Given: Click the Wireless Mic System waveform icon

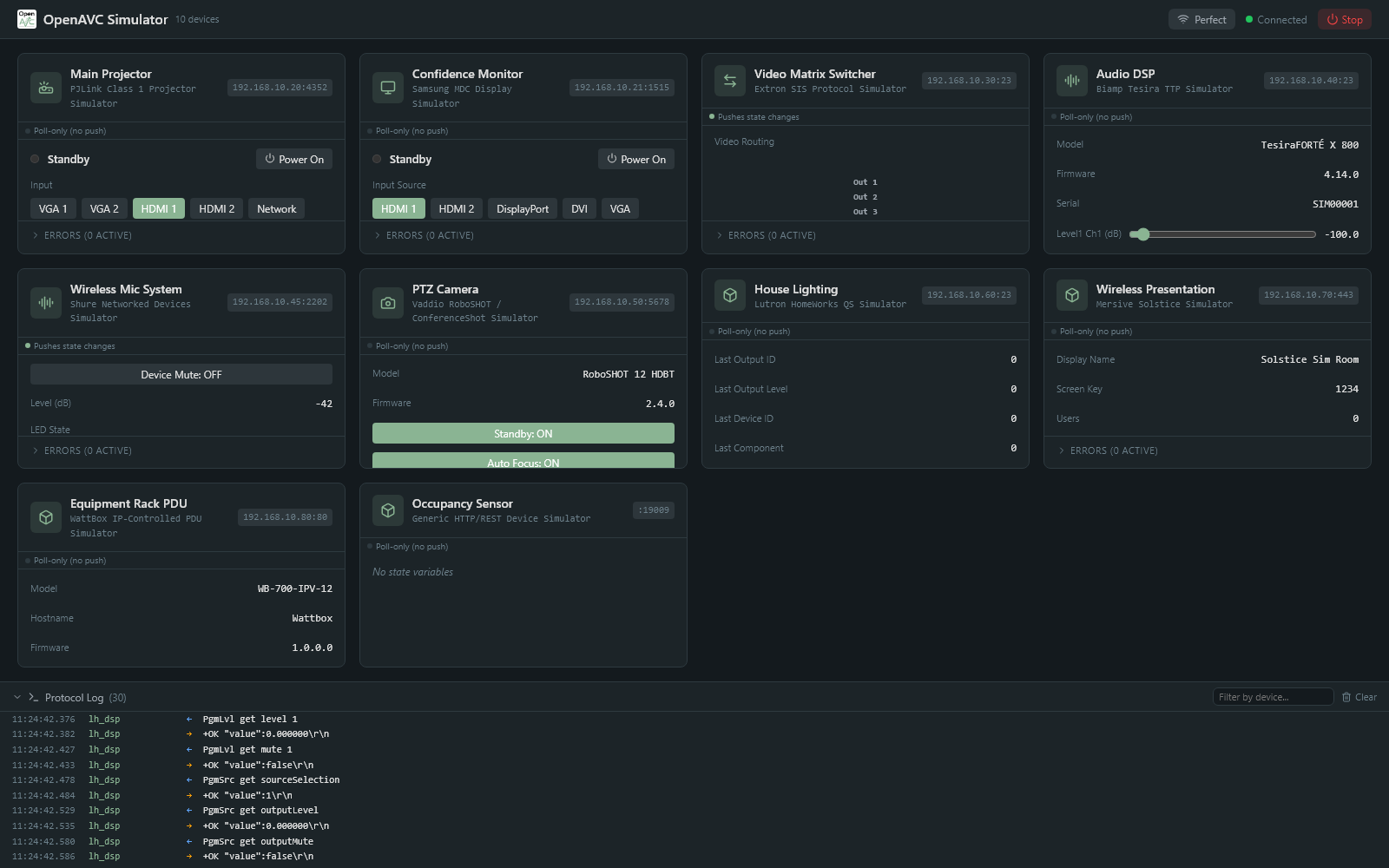Looking at the screenshot, I should pos(46,302).
